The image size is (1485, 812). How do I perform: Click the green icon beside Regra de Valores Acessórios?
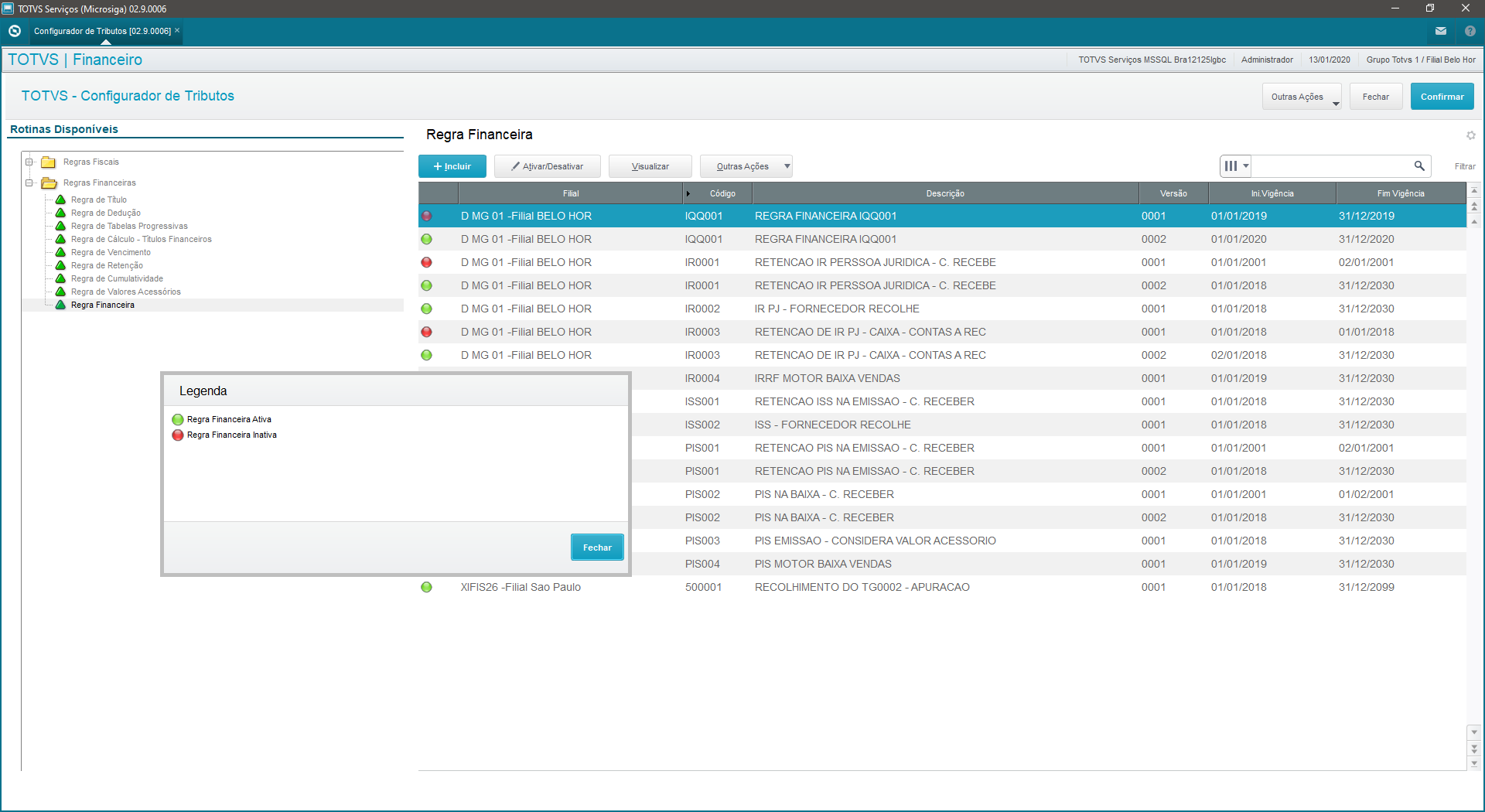point(60,292)
